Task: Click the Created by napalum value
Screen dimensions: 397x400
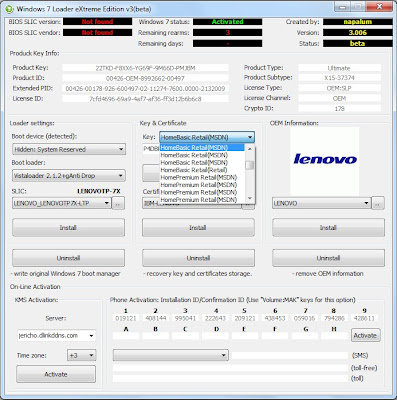Action: coord(358,22)
